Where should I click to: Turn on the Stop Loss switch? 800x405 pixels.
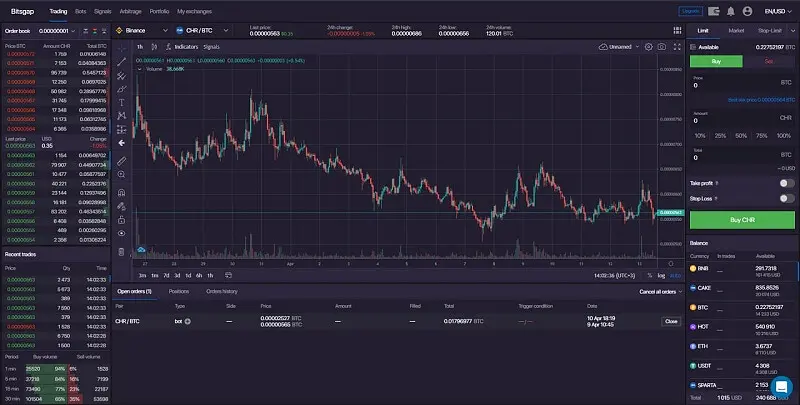pyautogui.click(x=787, y=198)
